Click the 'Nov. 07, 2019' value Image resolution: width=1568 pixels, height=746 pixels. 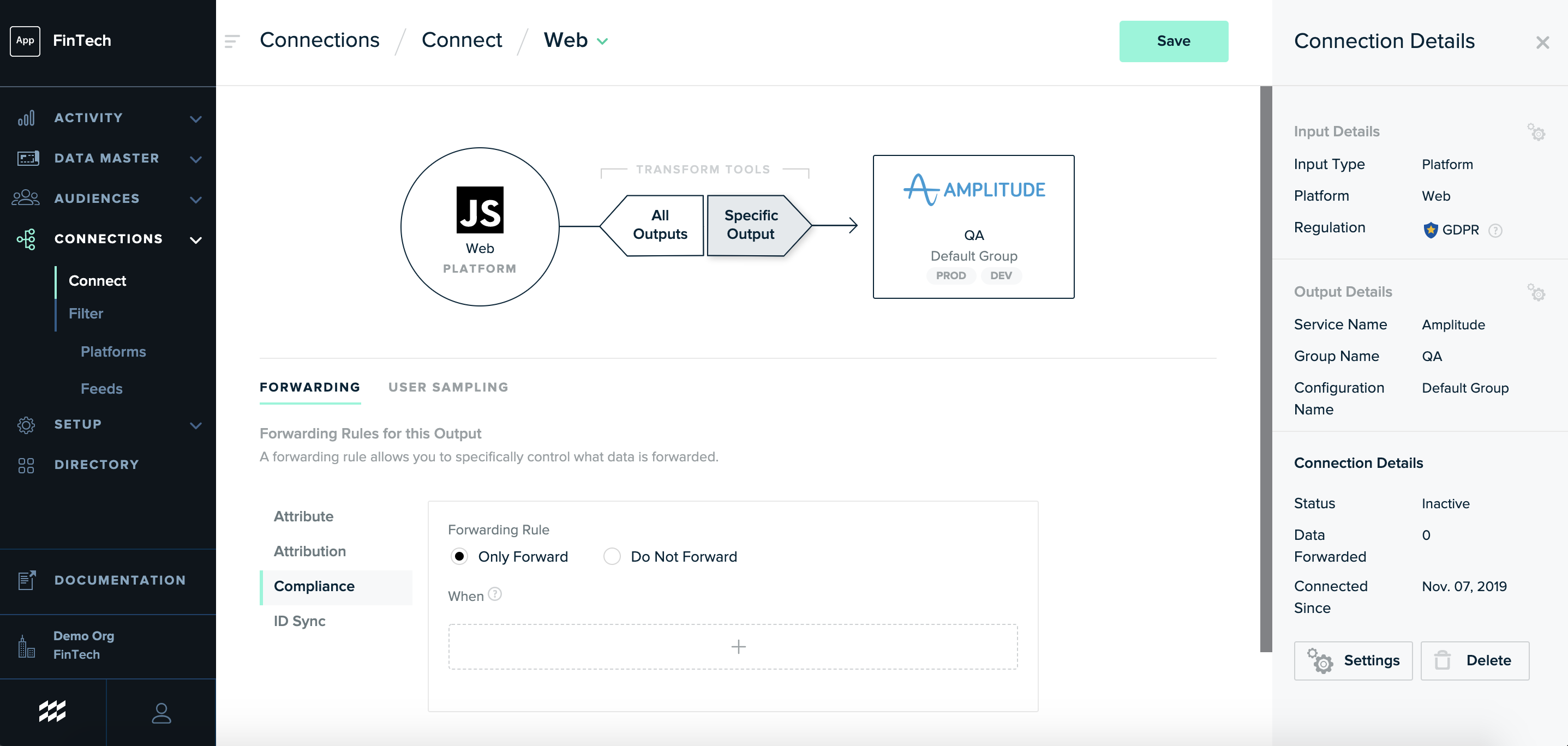click(1464, 587)
